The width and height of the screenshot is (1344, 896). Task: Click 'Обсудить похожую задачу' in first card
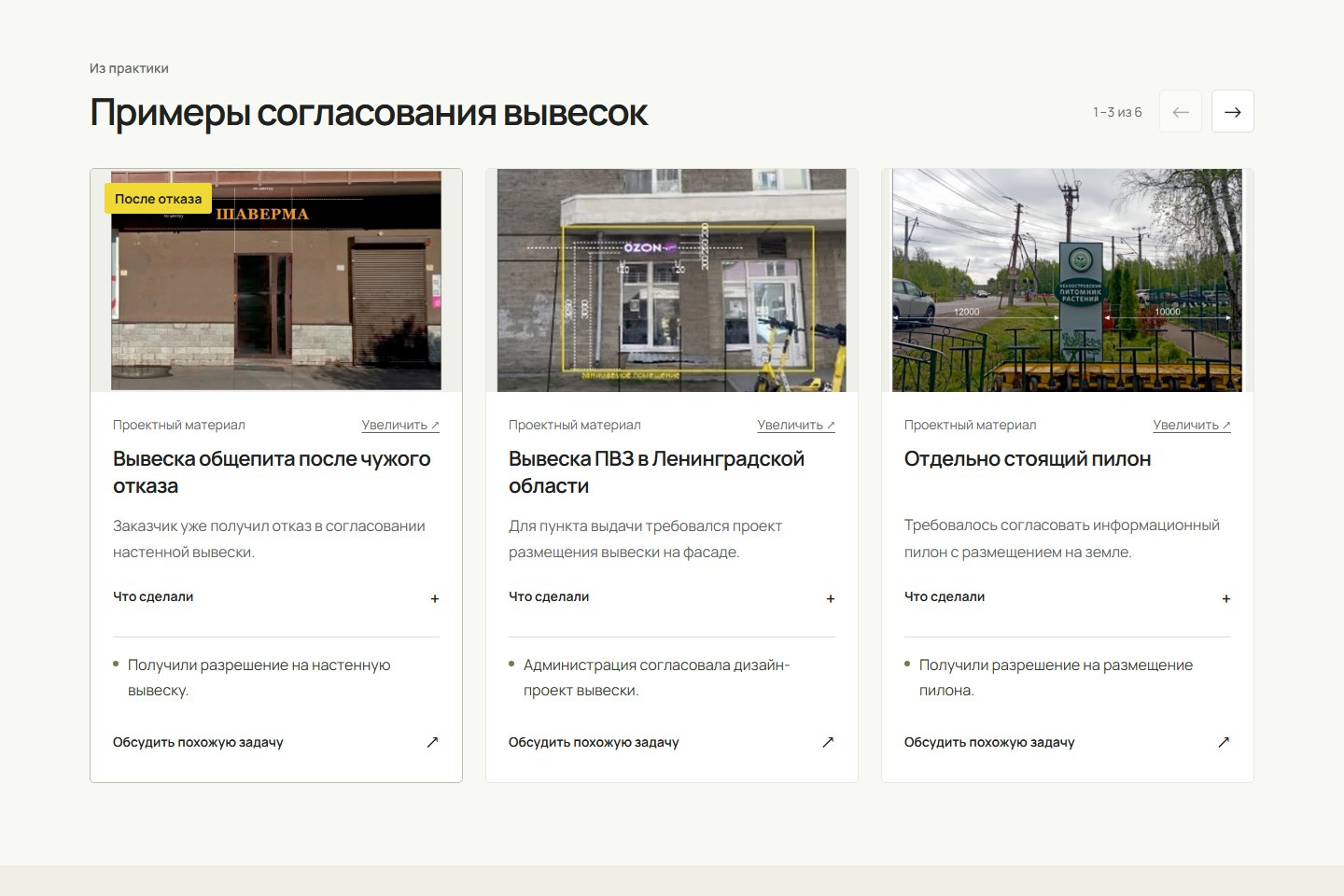click(x=198, y=742)
